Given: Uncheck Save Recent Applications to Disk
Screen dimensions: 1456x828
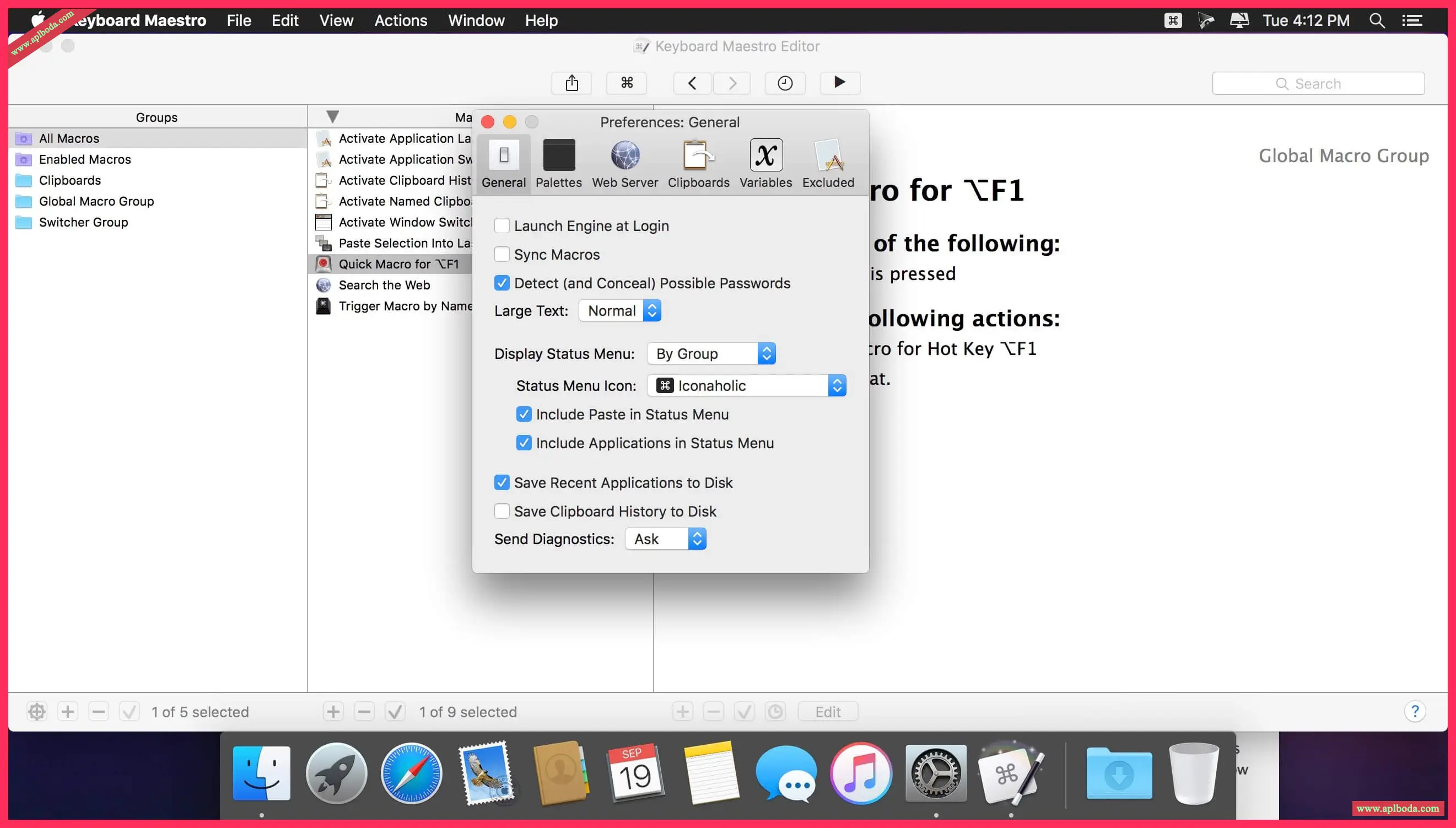Looking at the screenshot, I should (x=501, y=483).
